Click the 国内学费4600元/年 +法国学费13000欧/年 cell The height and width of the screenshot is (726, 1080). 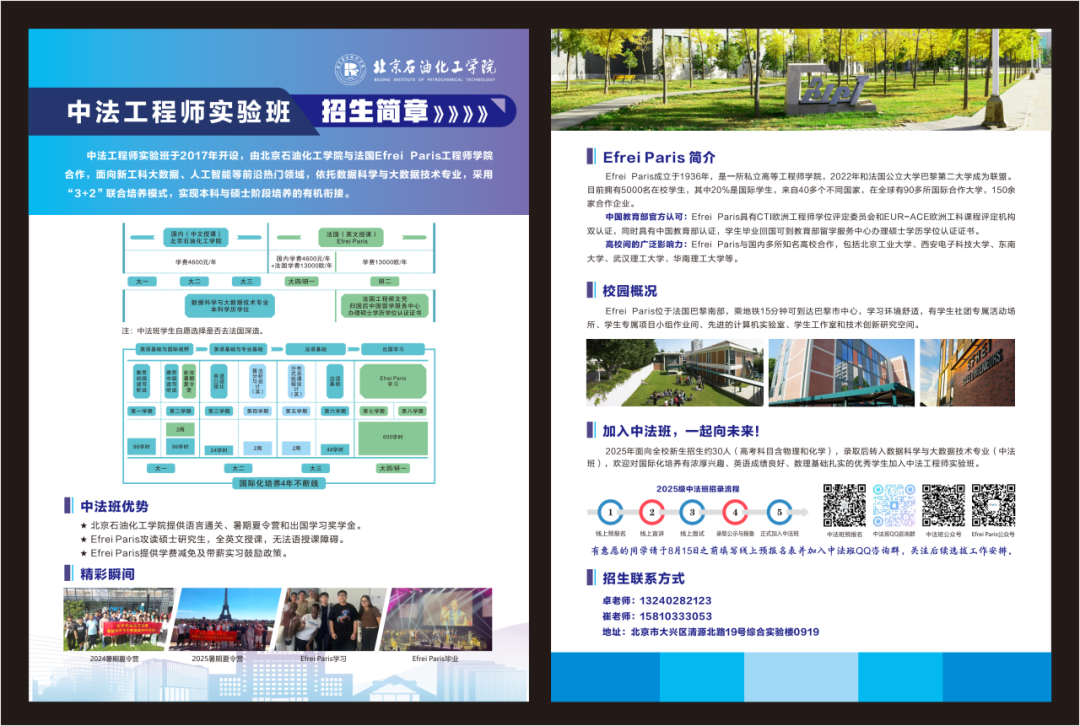pyautogui.click(x=303, y=262)
